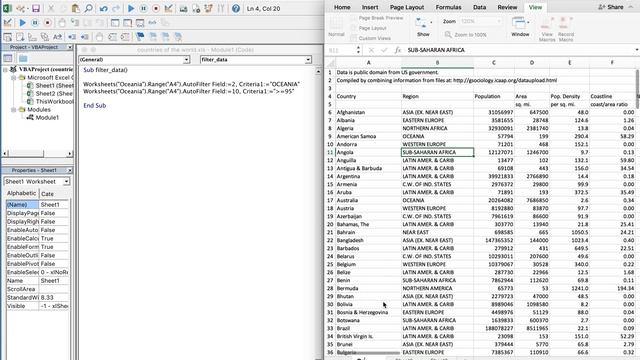This screenshot has width=640, height=360.
Task: Open the Review ribbon tab
Action: 507,7
